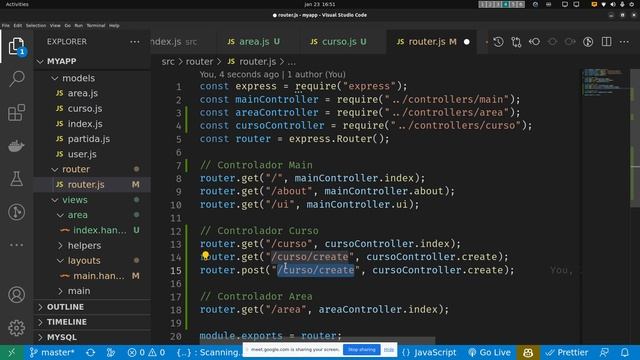Image resolution: width=640 pixels, height=360 pixels.
Task: Click Prettier formatter status item
Action: (567, 352)
